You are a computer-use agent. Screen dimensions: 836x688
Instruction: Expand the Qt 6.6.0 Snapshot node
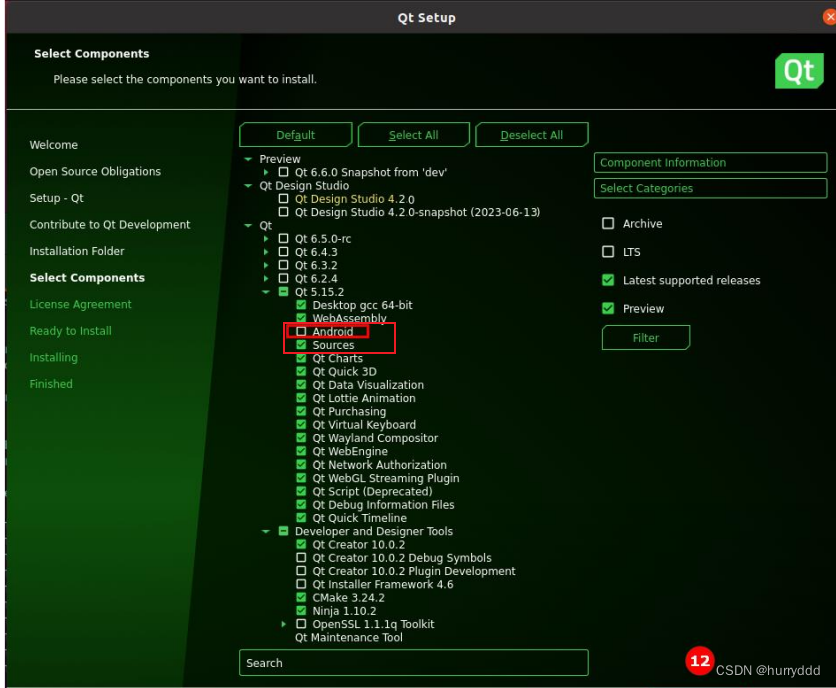click(x=266, y=172)
